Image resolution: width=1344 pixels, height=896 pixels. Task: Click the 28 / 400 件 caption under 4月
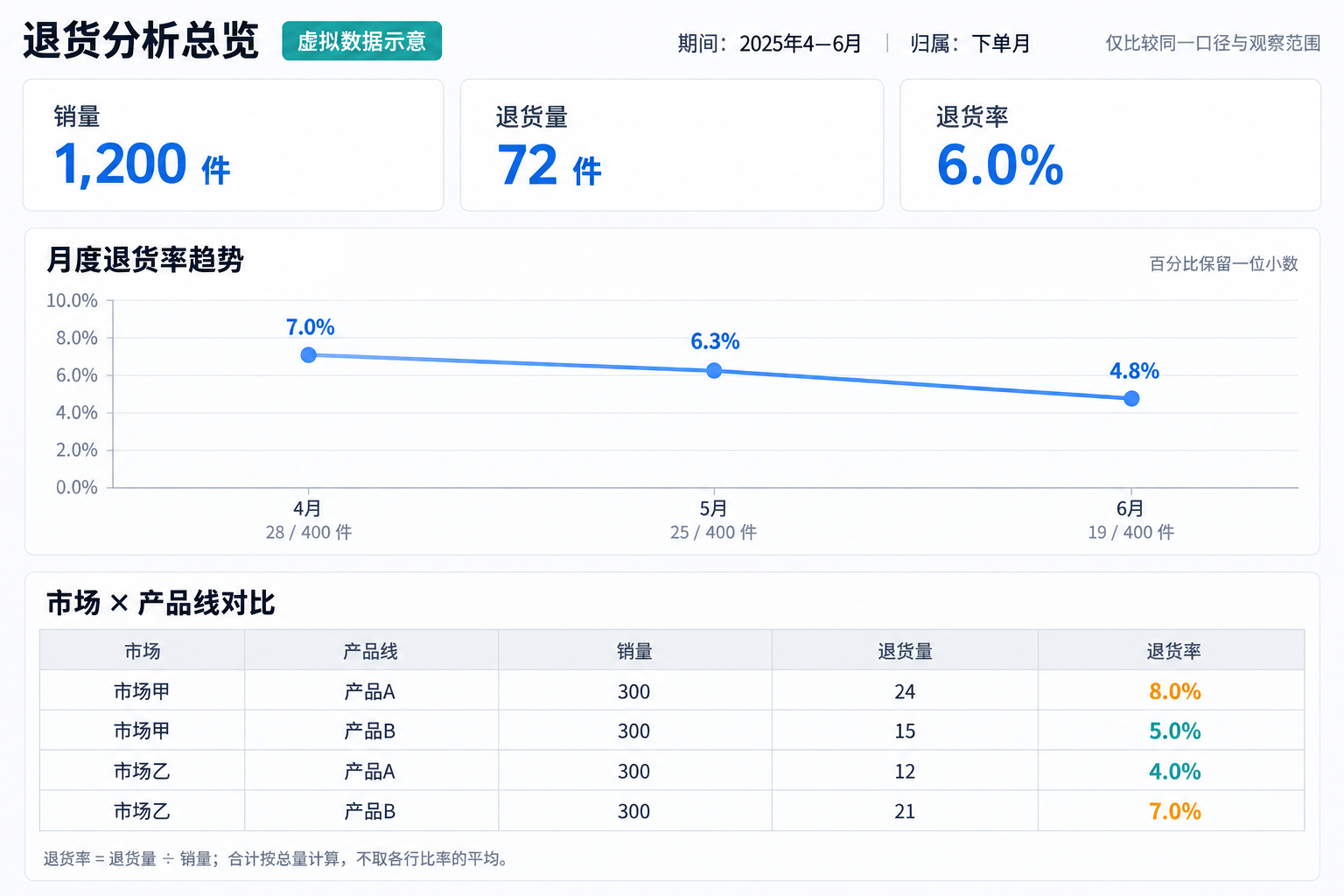coord(309,532)
